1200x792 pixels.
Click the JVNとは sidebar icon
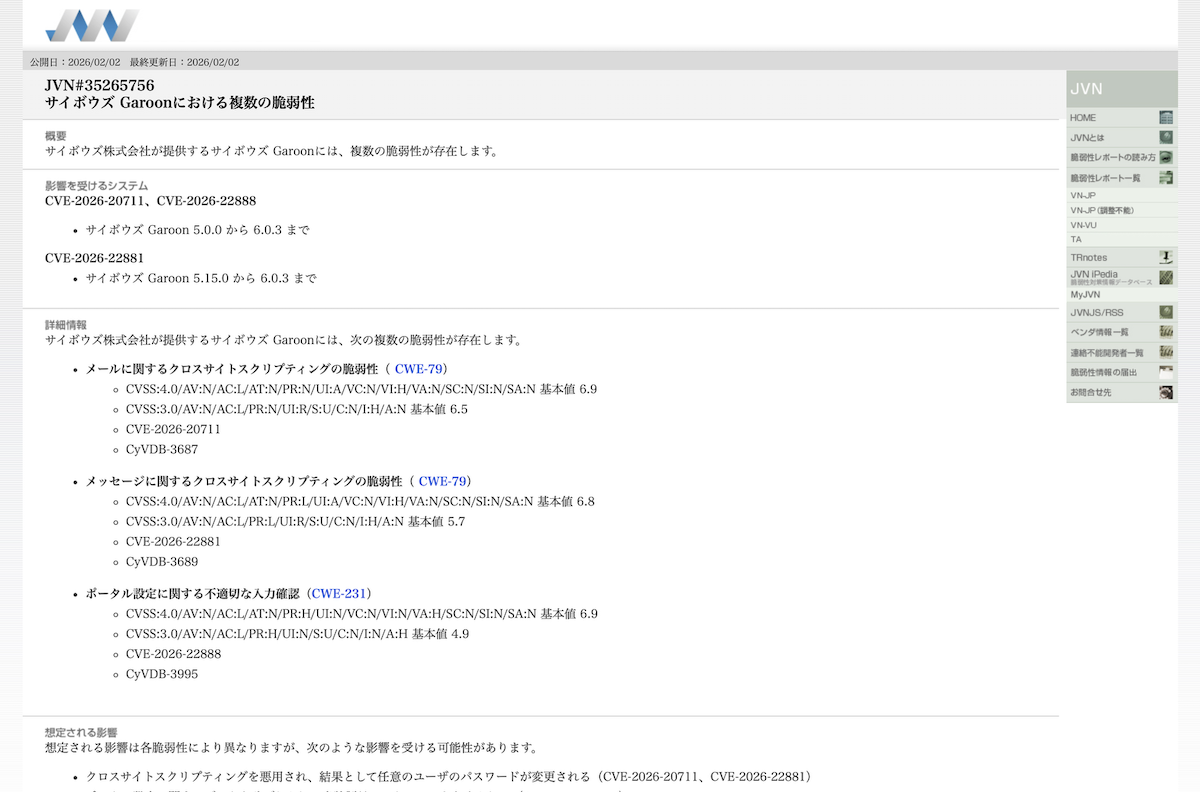tap(1166, 137)
